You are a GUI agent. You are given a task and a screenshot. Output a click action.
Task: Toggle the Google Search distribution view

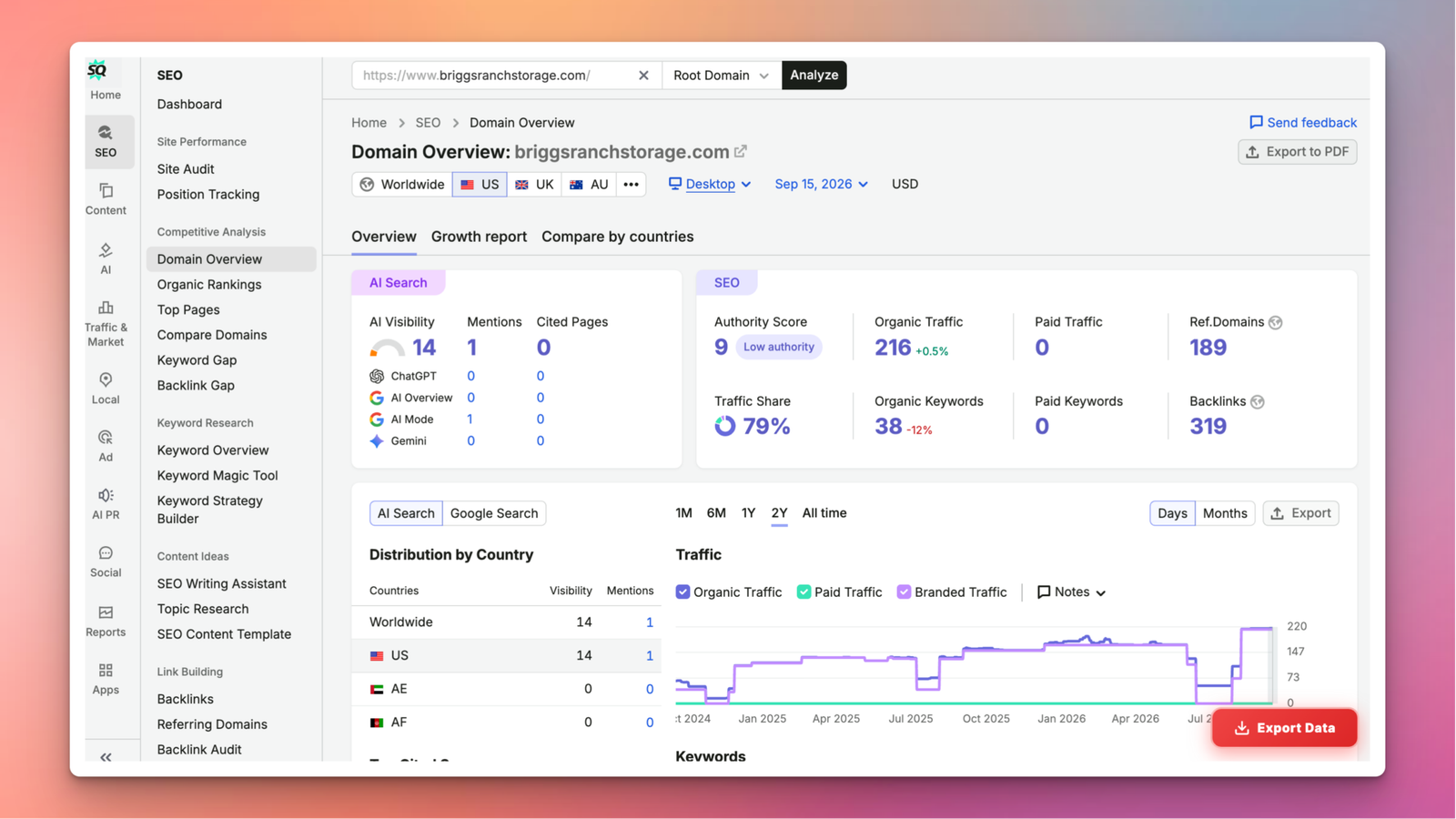point(494,513)
